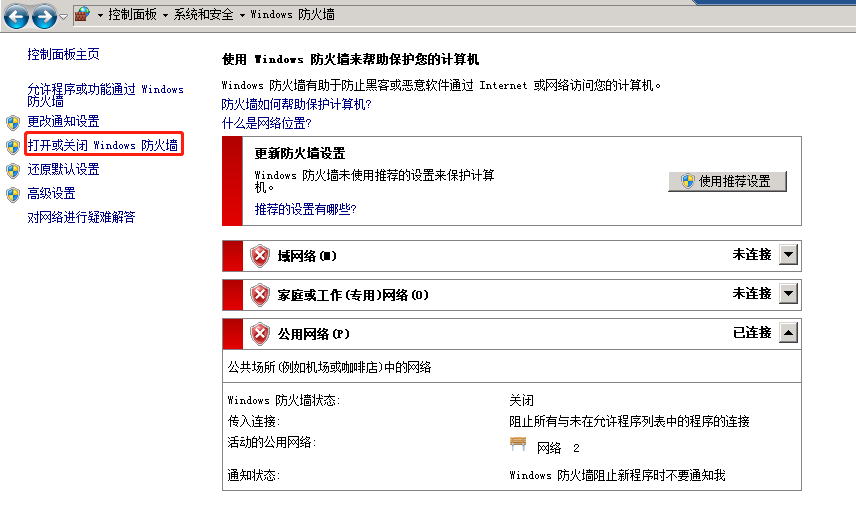Open recent pages dropdown next to Forward arrow

(x=63, y=16)
